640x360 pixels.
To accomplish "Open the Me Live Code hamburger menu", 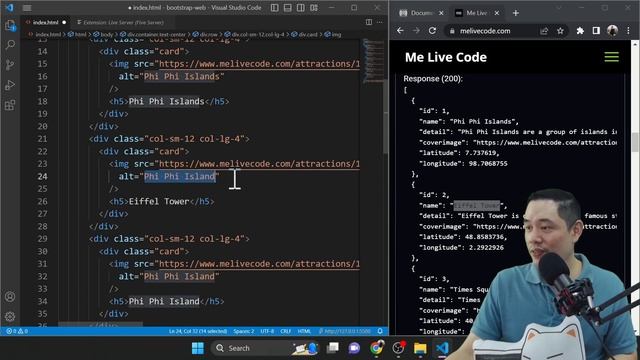I will [x=611, y=57].
